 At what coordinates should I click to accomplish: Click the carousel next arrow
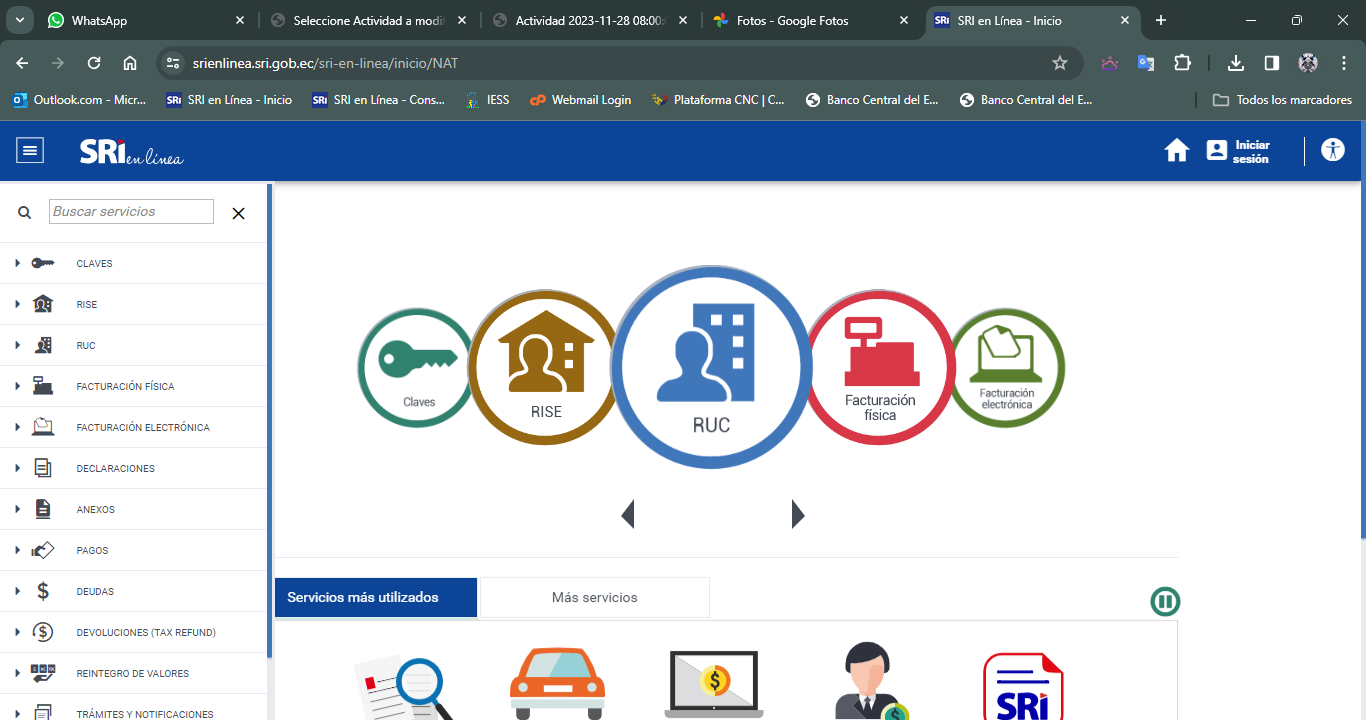coord(797,514)
